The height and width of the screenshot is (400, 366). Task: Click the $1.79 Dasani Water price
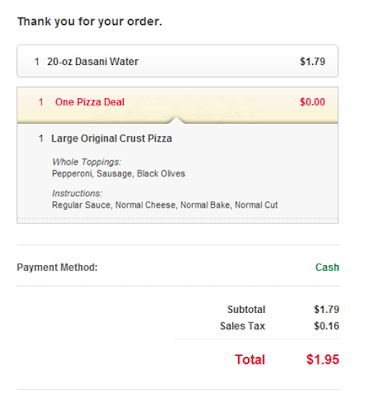tap(312, 61)
